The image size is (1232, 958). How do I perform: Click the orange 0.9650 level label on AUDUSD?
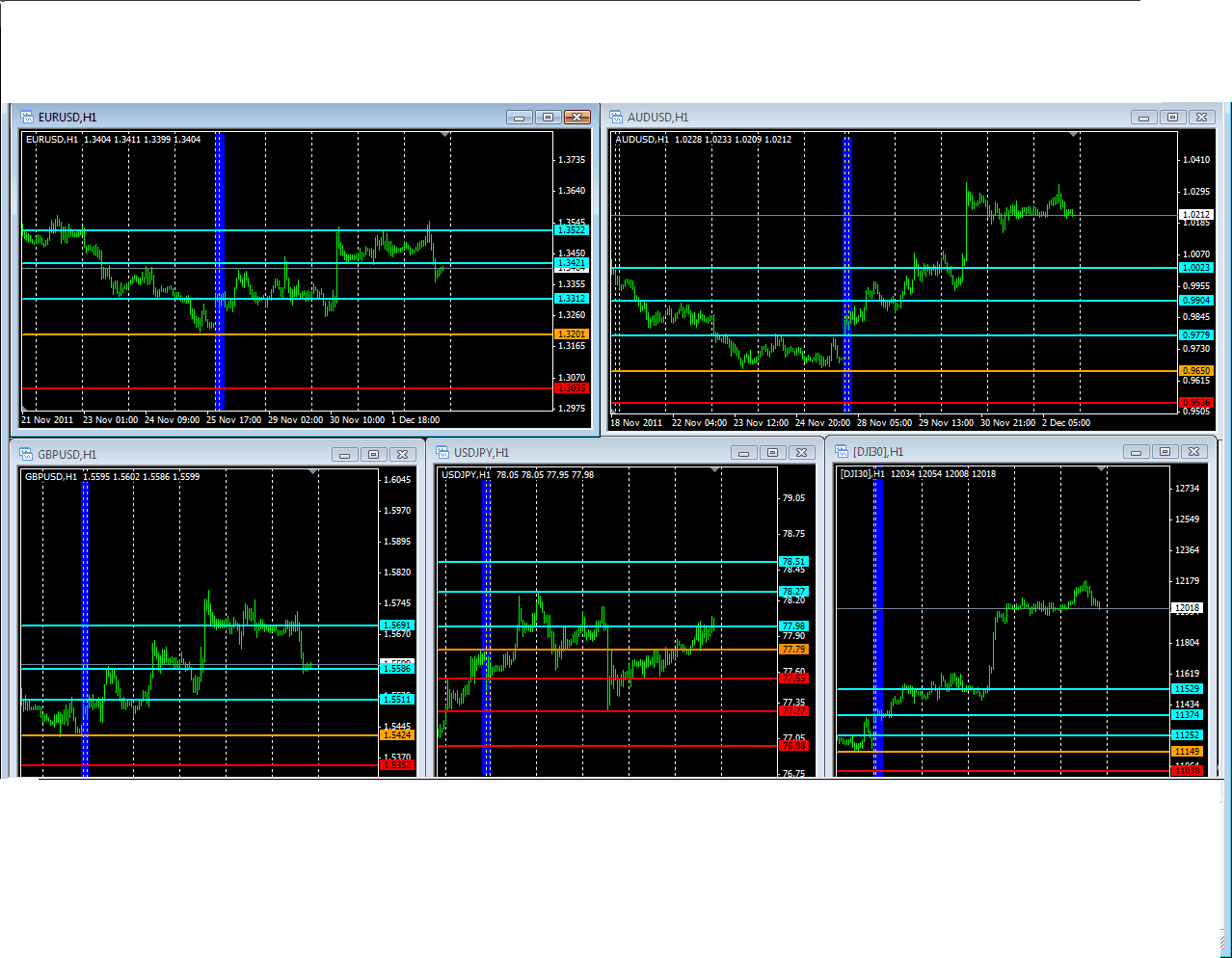(1195, 371)
